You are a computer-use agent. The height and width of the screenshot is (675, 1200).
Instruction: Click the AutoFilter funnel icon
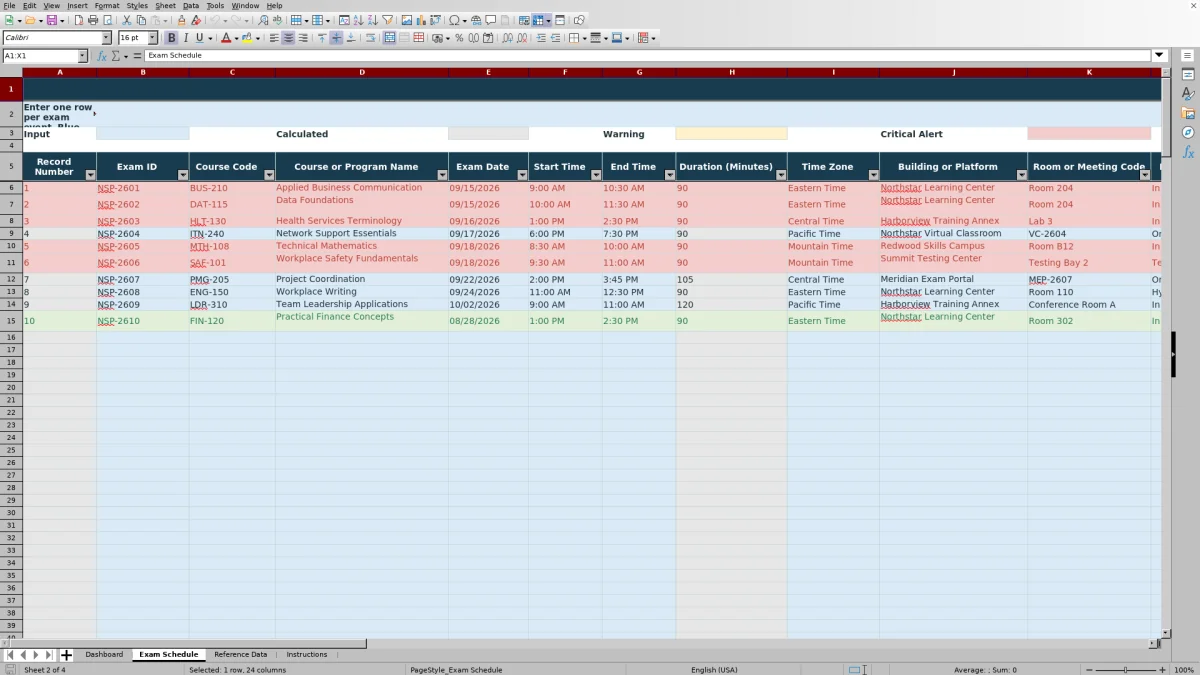387,20
